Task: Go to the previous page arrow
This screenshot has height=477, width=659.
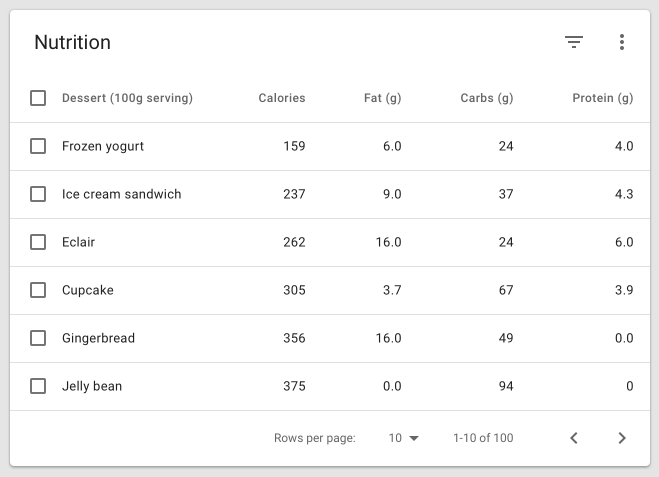Action: (x=574, y=438)
